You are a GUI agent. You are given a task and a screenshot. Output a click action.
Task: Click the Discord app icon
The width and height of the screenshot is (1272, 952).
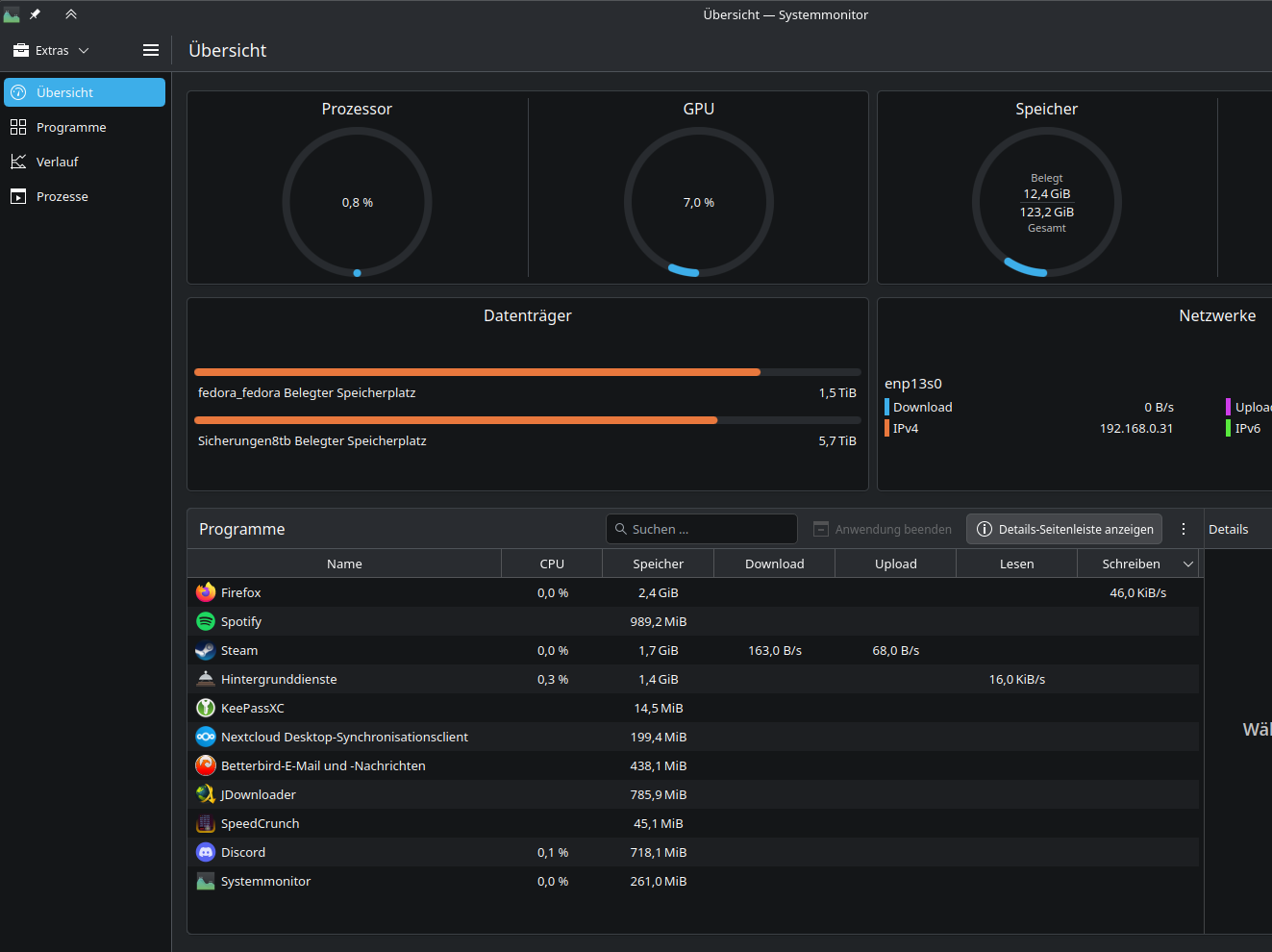coord(206,852)
